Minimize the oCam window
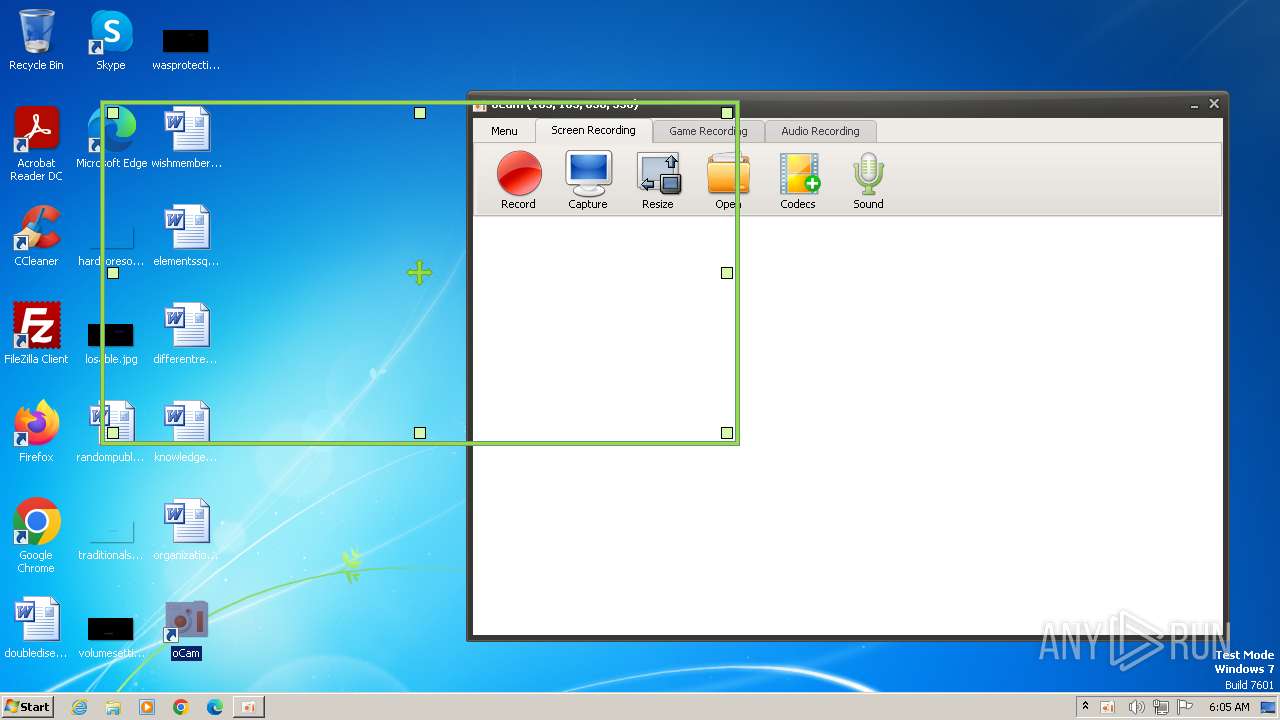 pyautogui.click(x=1195, y=105)
